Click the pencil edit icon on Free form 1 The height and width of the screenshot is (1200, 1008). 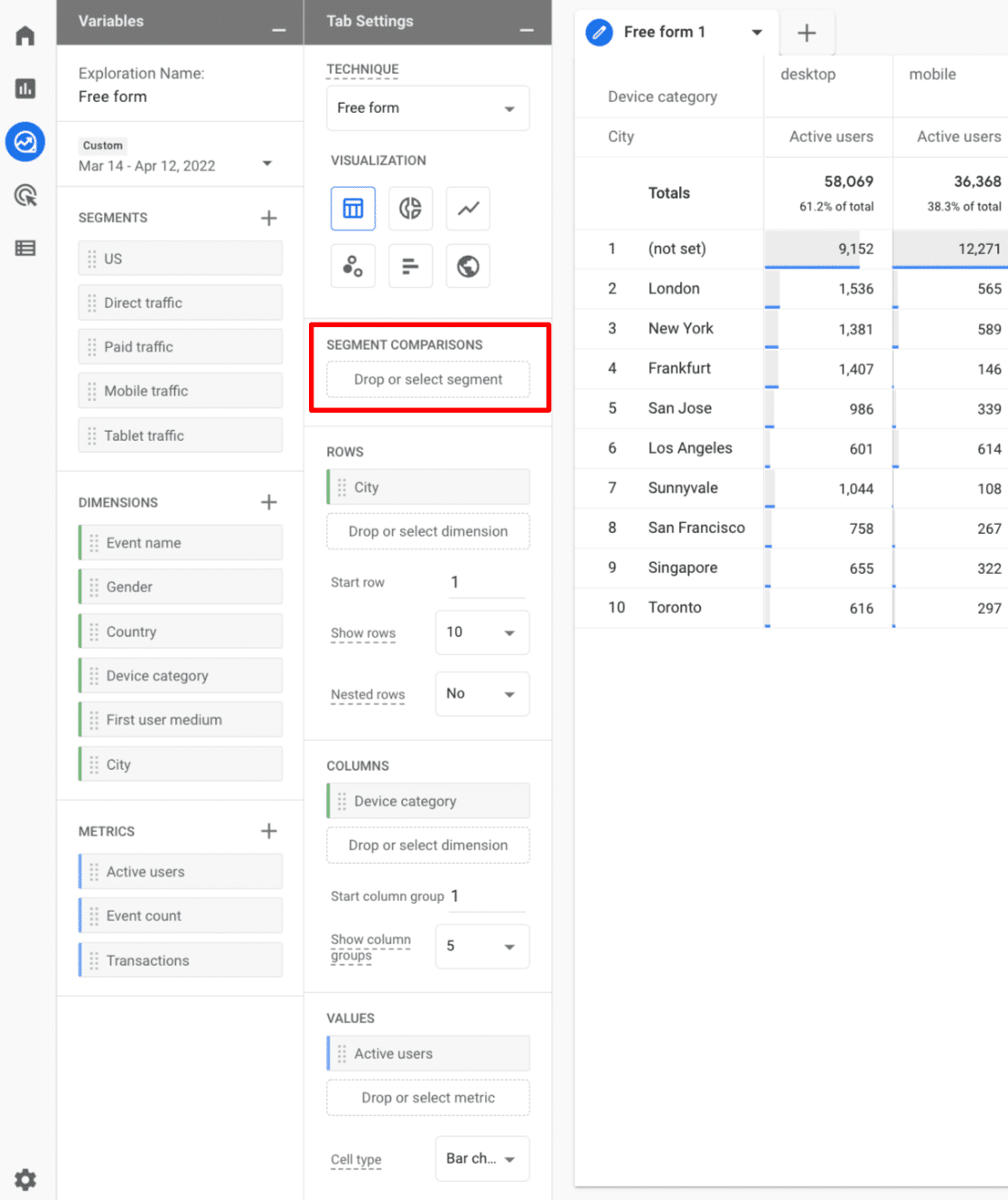coord(599,32)
